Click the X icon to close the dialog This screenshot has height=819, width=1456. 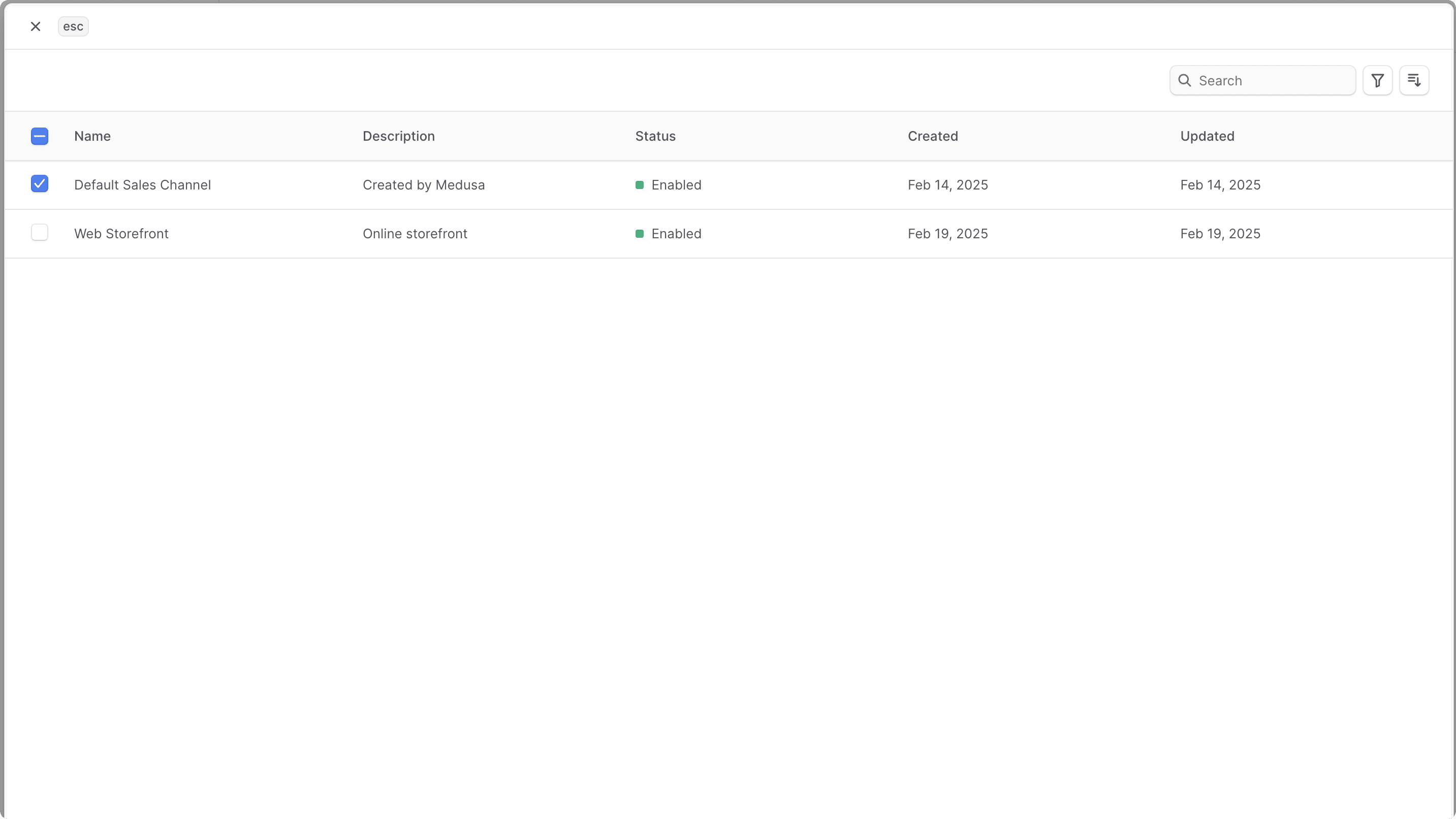tap(35, 26)
